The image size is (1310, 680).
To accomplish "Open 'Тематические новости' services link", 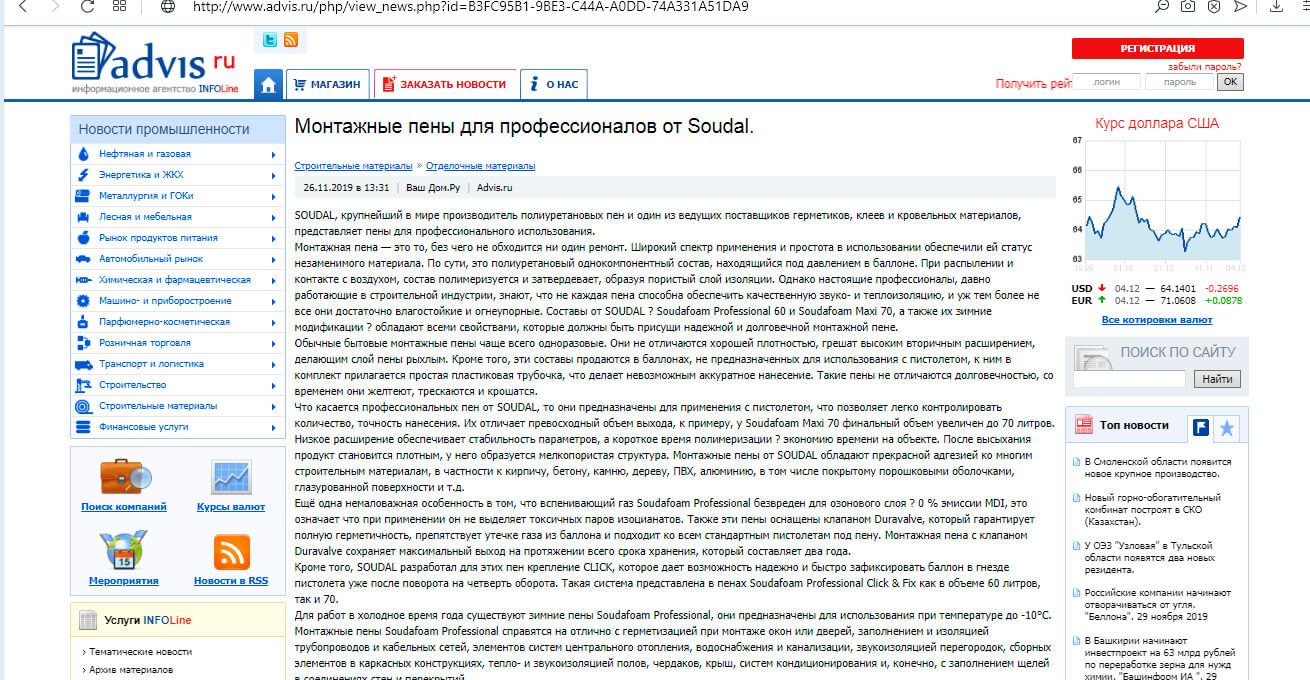I will point(140,652).
